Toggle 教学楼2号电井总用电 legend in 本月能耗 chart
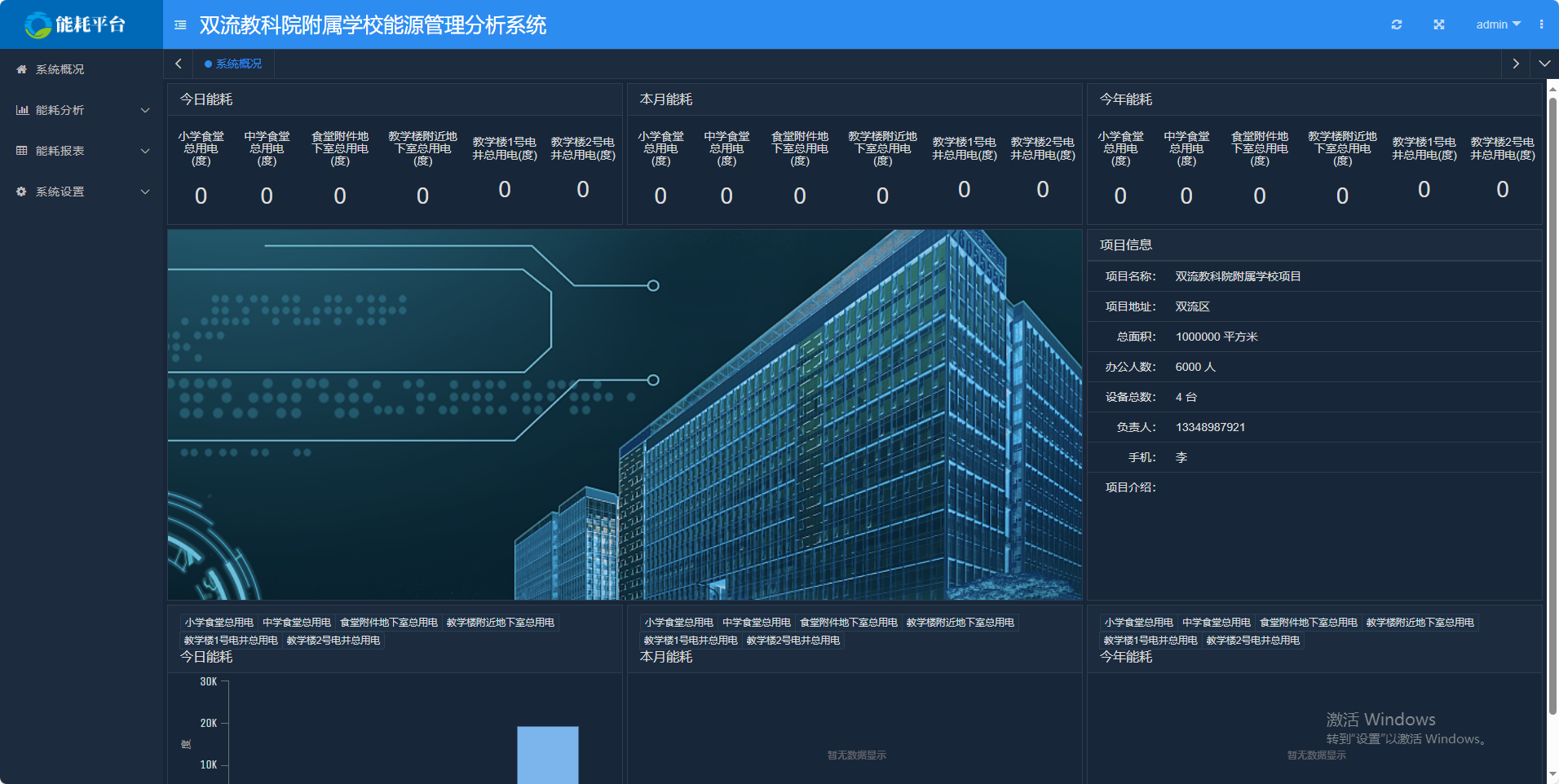 (793, 641)
